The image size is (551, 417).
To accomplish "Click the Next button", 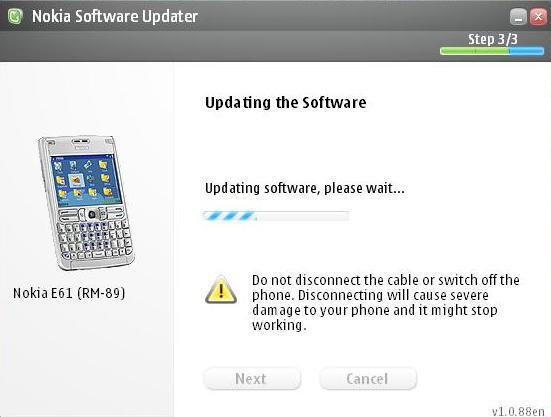I will (252, 379).
